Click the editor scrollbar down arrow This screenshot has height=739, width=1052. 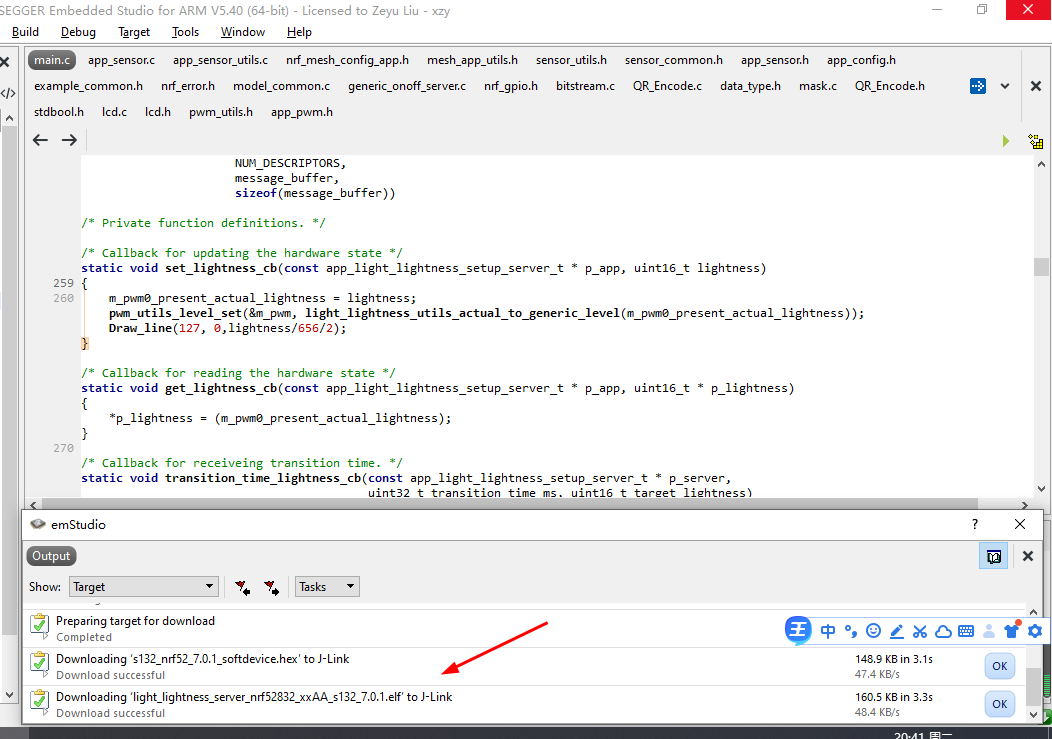(1041, 489)
